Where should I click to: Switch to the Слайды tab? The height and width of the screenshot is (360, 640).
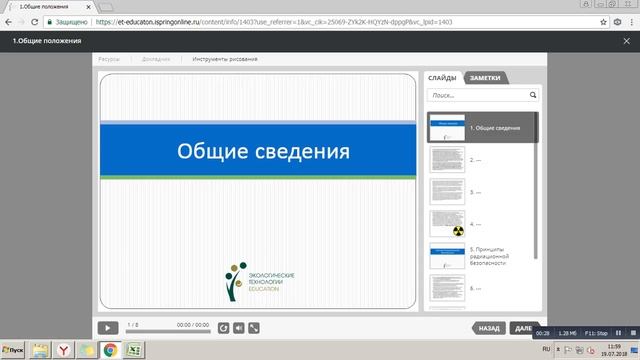tap(442, 78)
